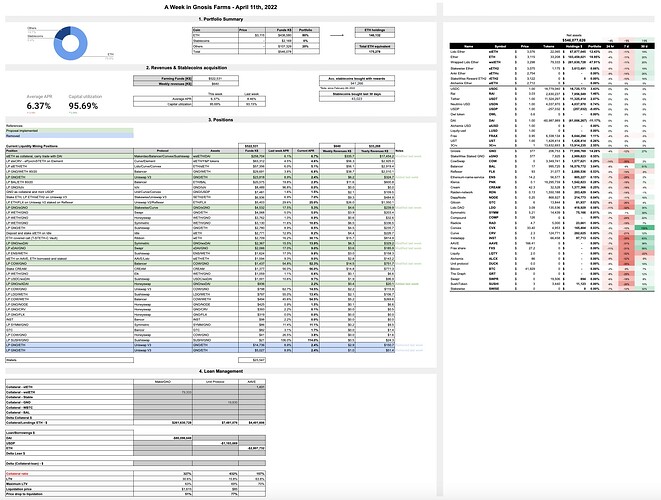Click the 'SushiToken' asset row name
661x500 pixels.
coord(459,284)
